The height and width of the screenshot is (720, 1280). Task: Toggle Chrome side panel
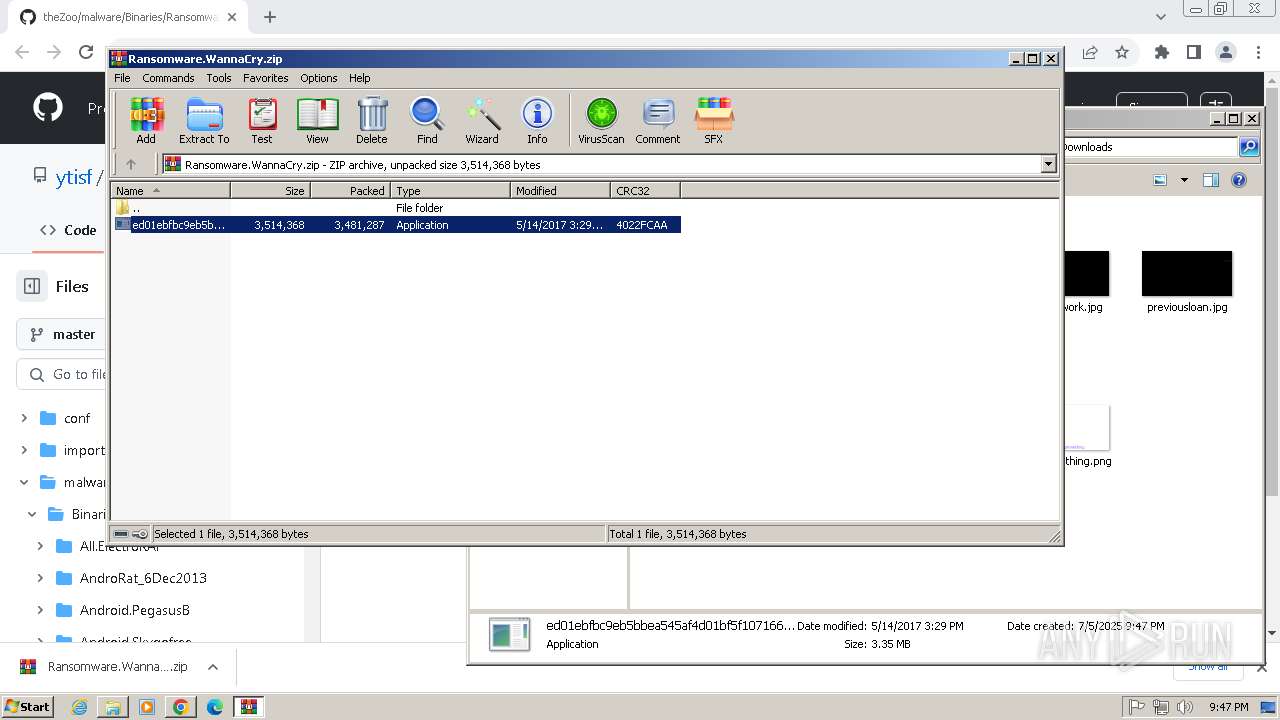pos(1193,52)
